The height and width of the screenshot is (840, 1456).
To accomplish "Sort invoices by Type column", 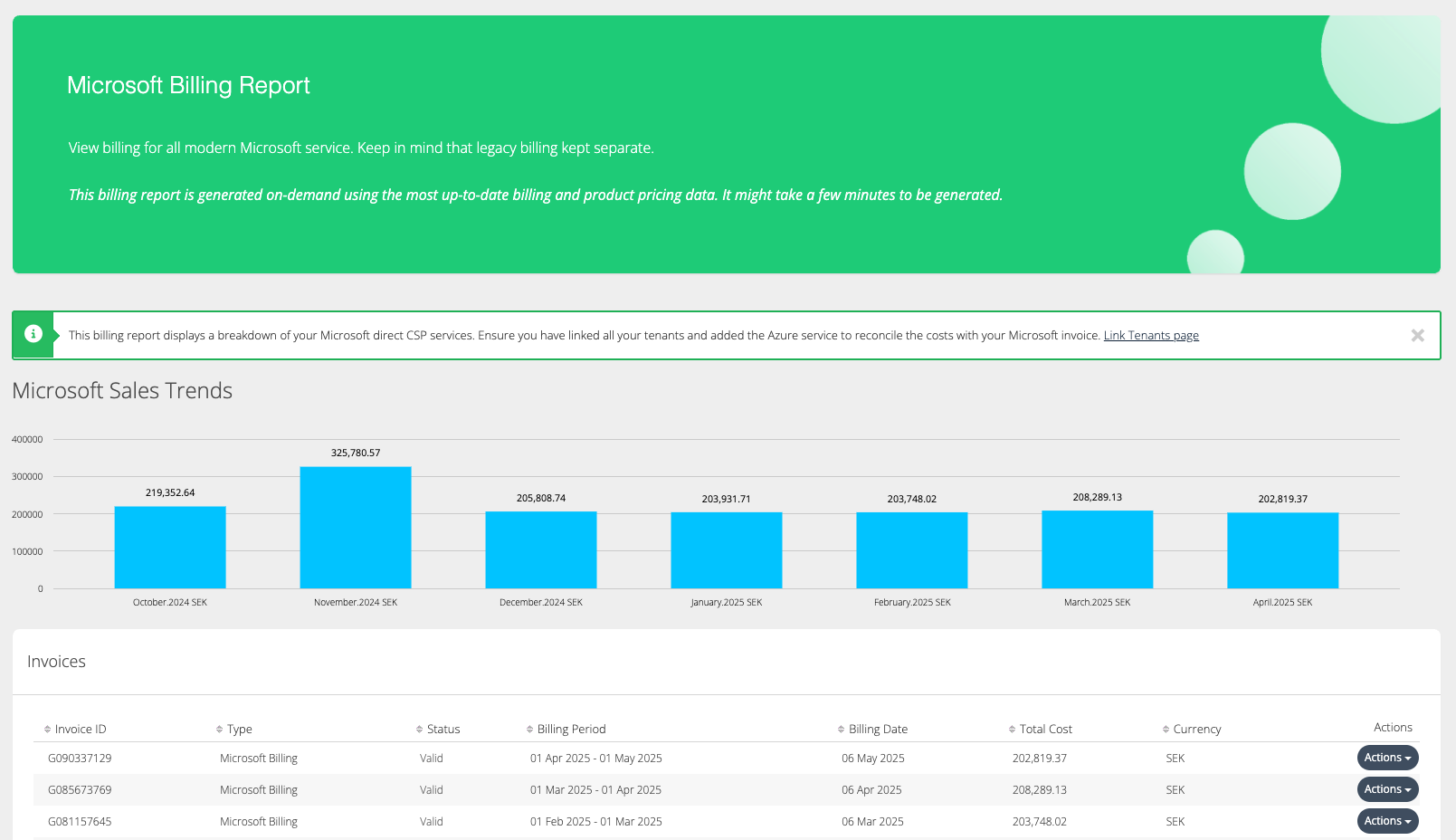I will 239,730.
